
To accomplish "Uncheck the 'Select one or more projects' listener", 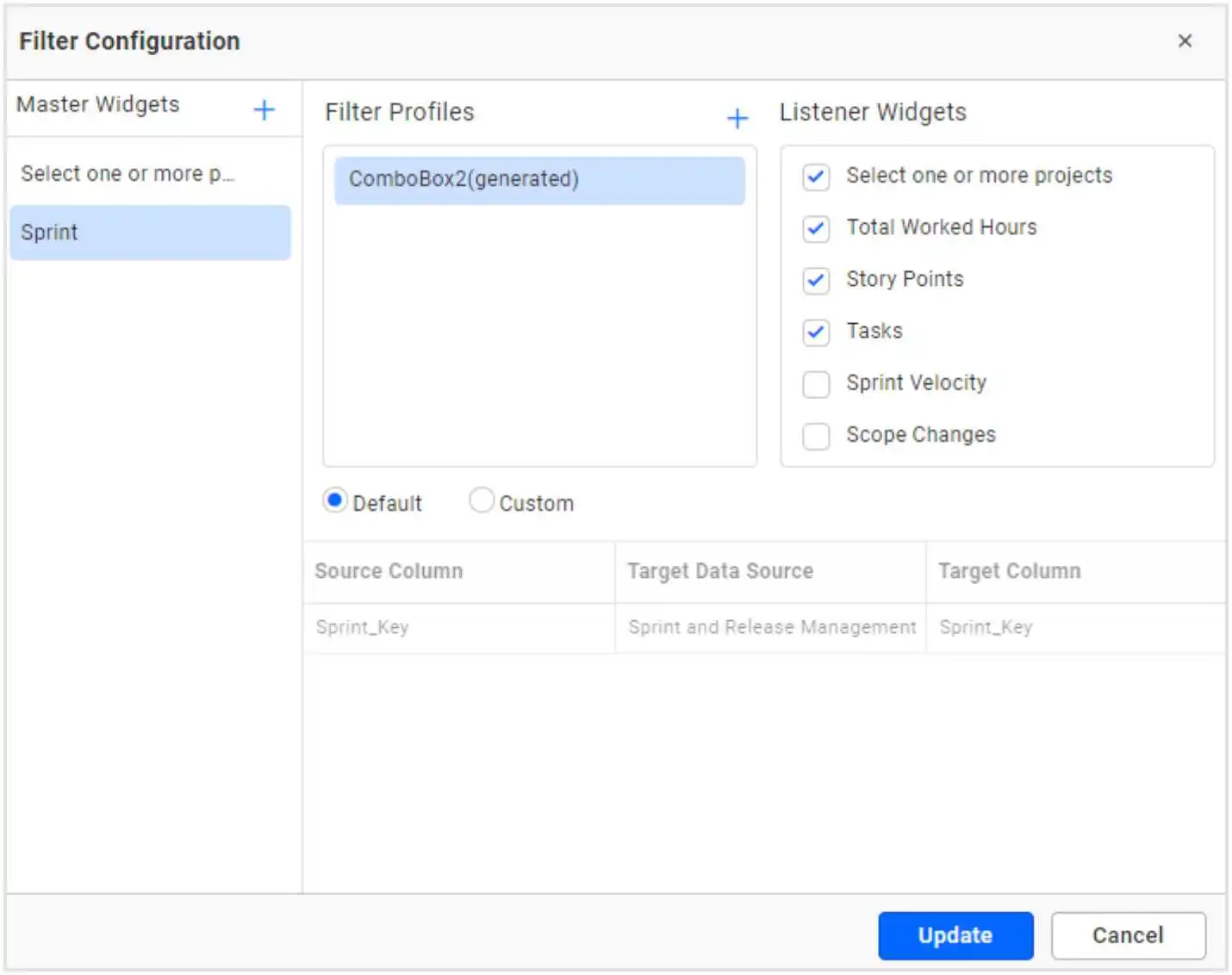I will coord(816,176).
